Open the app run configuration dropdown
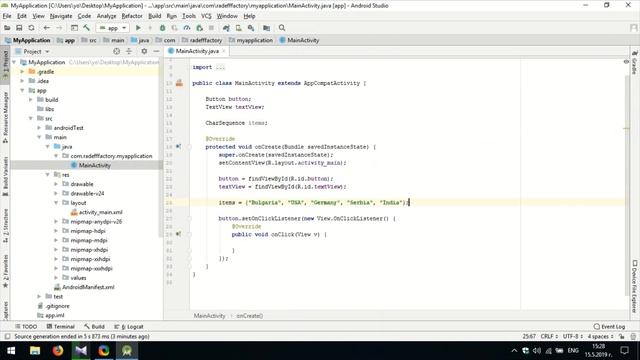Viewport: 640px width, 360px height. (113, 28)
